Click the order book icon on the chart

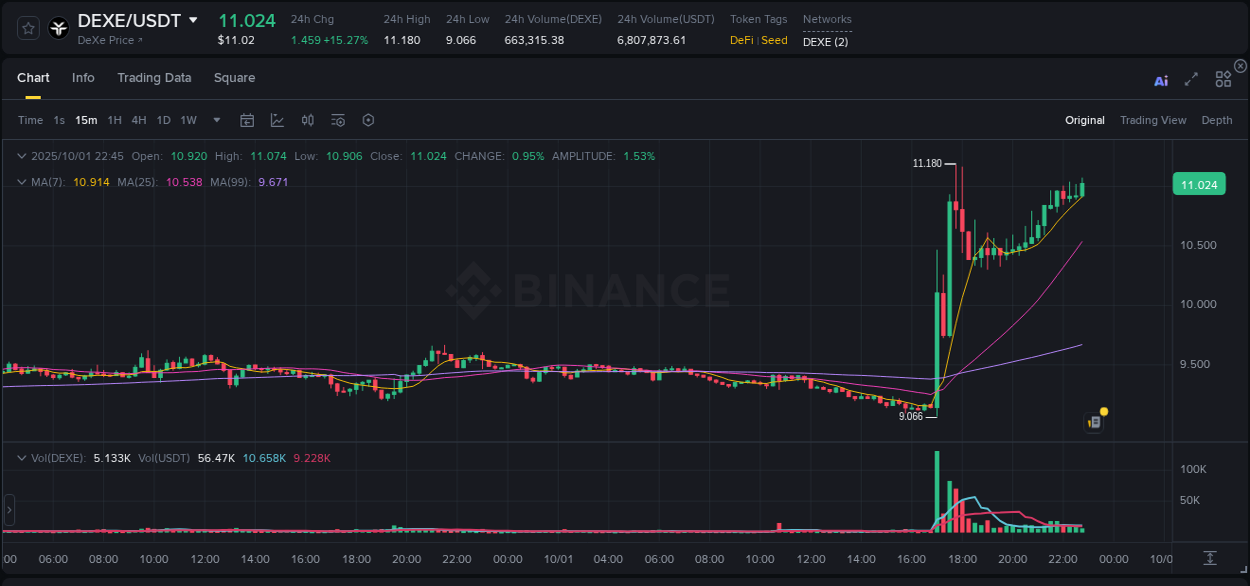click(x=1093, y=421)
